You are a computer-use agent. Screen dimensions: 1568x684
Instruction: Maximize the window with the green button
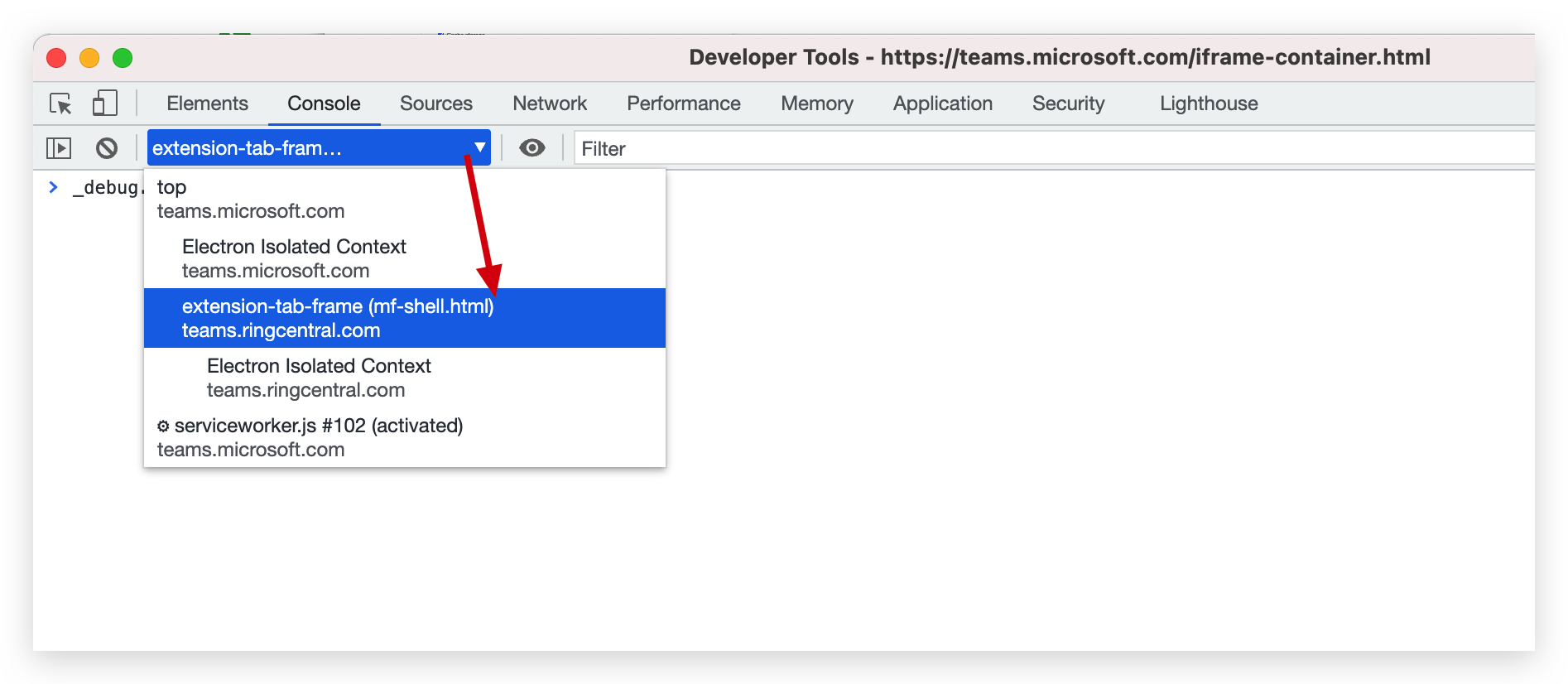click(123, 58)
